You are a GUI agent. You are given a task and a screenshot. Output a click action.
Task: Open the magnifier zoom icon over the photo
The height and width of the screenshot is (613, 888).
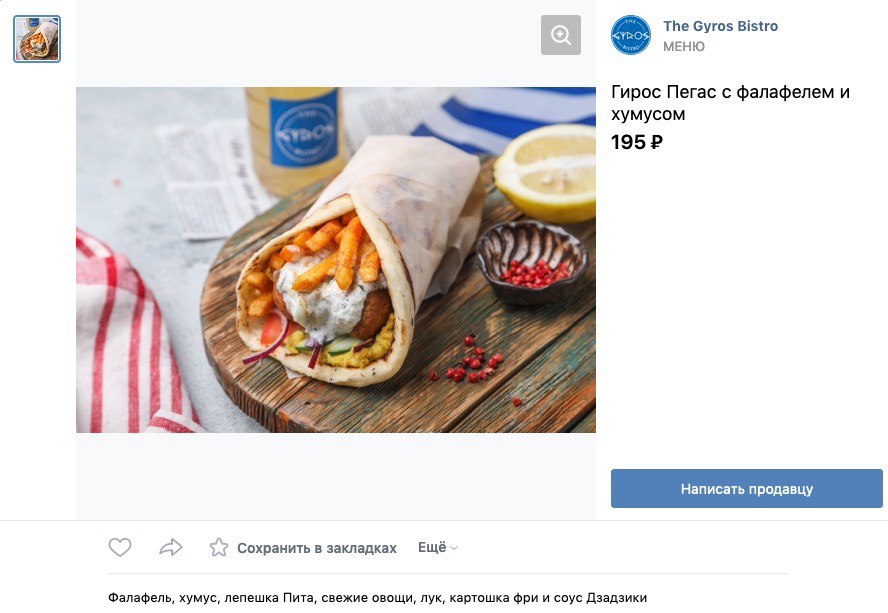(561, 35)
